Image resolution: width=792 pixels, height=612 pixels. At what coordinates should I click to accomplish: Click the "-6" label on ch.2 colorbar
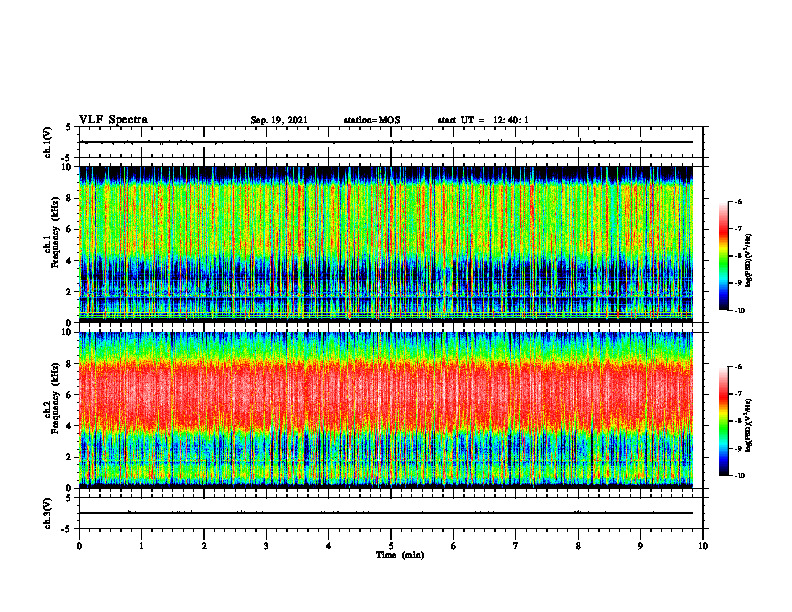click(x=739, y=367)
